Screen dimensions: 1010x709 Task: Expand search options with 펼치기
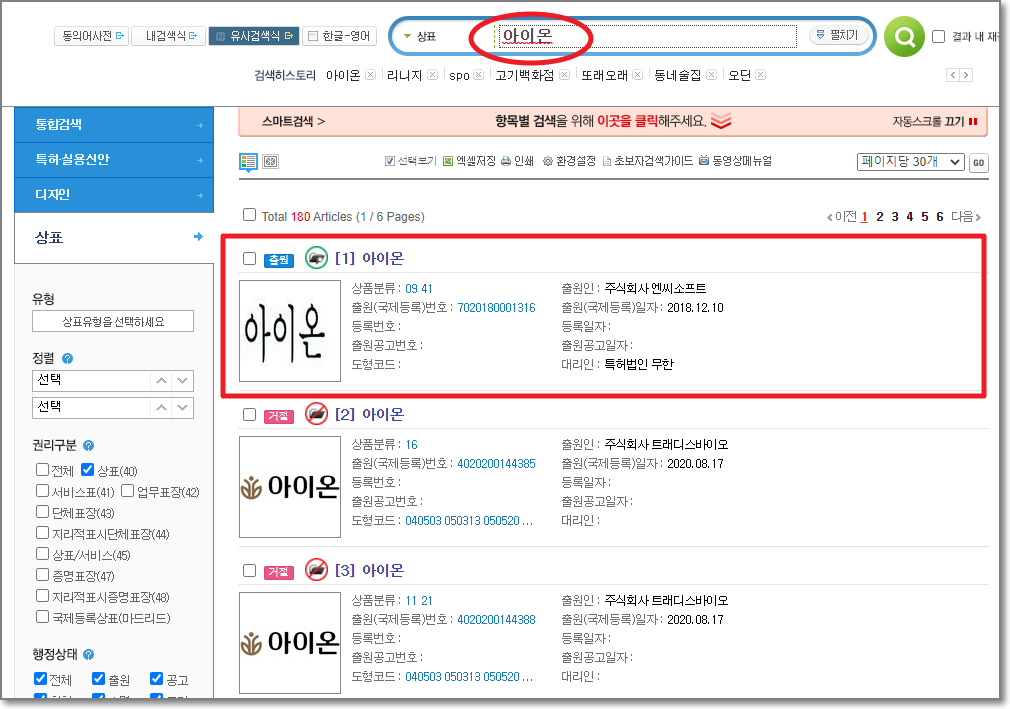click(837, 35)
